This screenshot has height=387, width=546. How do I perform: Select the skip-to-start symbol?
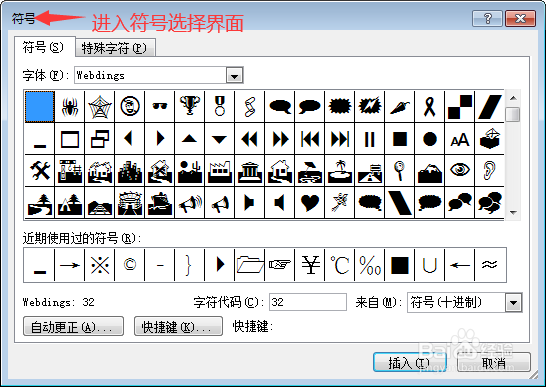coord(309,139)
